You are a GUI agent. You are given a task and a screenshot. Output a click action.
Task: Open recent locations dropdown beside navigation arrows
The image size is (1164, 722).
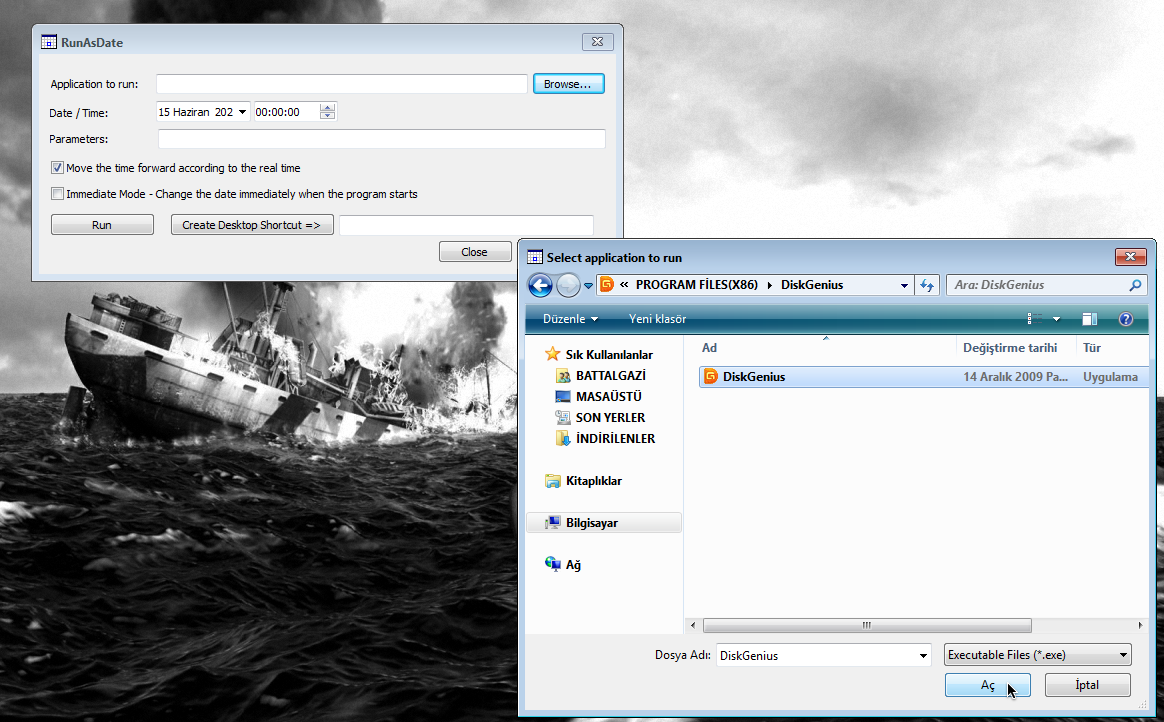[588, 286]
